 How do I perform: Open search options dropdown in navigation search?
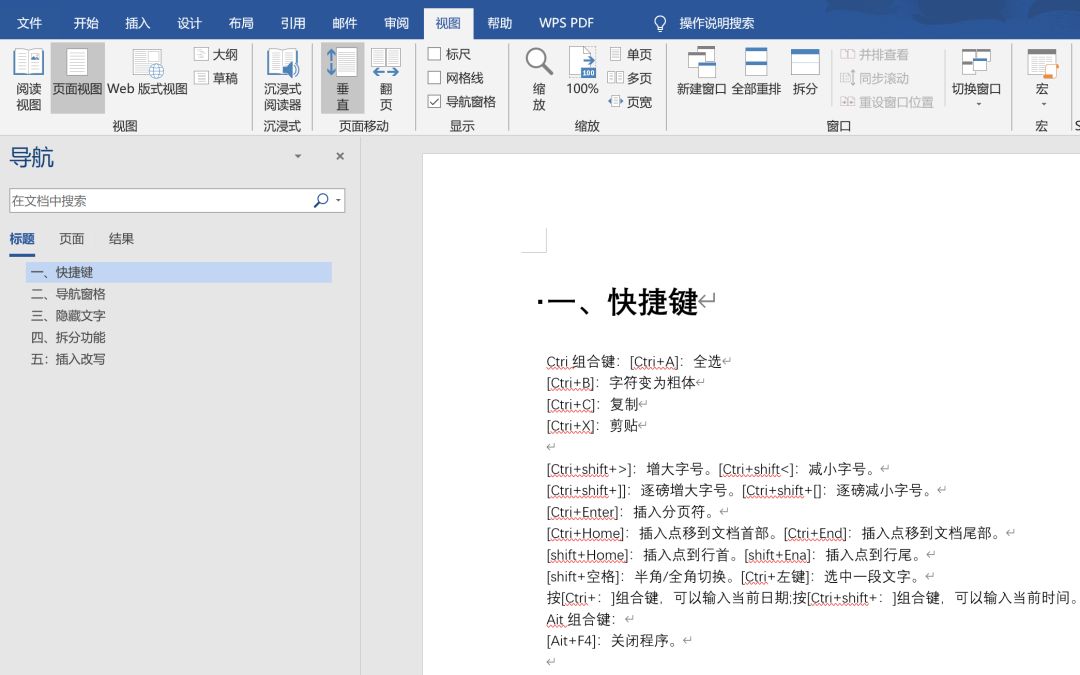coord(339,201)
